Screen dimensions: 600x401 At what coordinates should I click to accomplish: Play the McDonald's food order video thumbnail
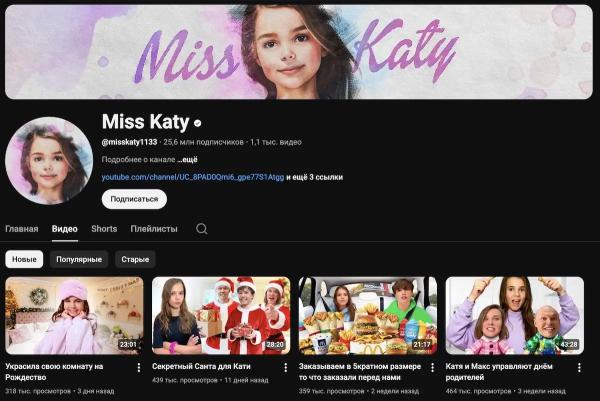[x=367, y=315]
